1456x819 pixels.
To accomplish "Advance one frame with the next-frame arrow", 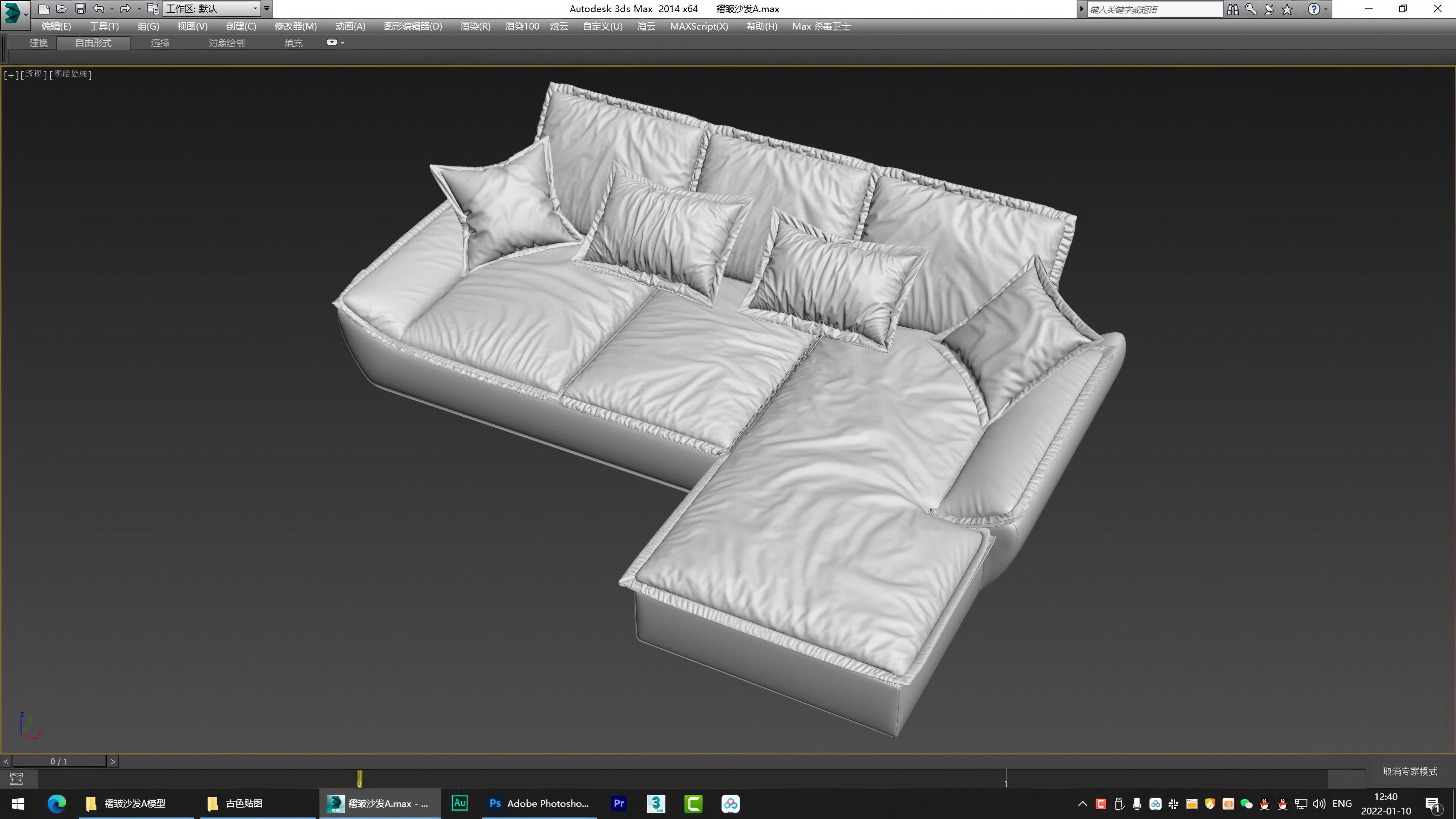I will (112, 761).
